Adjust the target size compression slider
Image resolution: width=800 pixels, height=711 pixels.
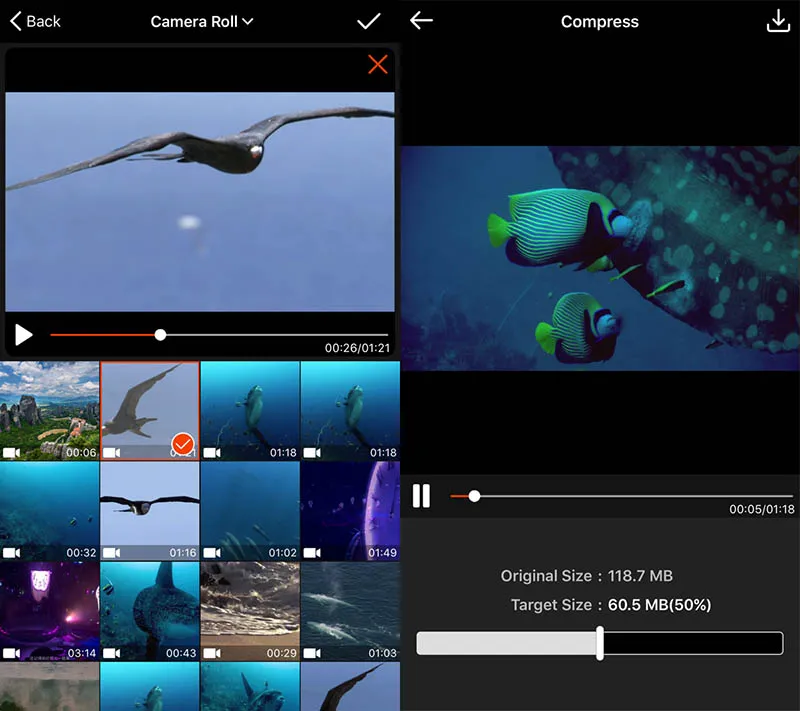600,642
